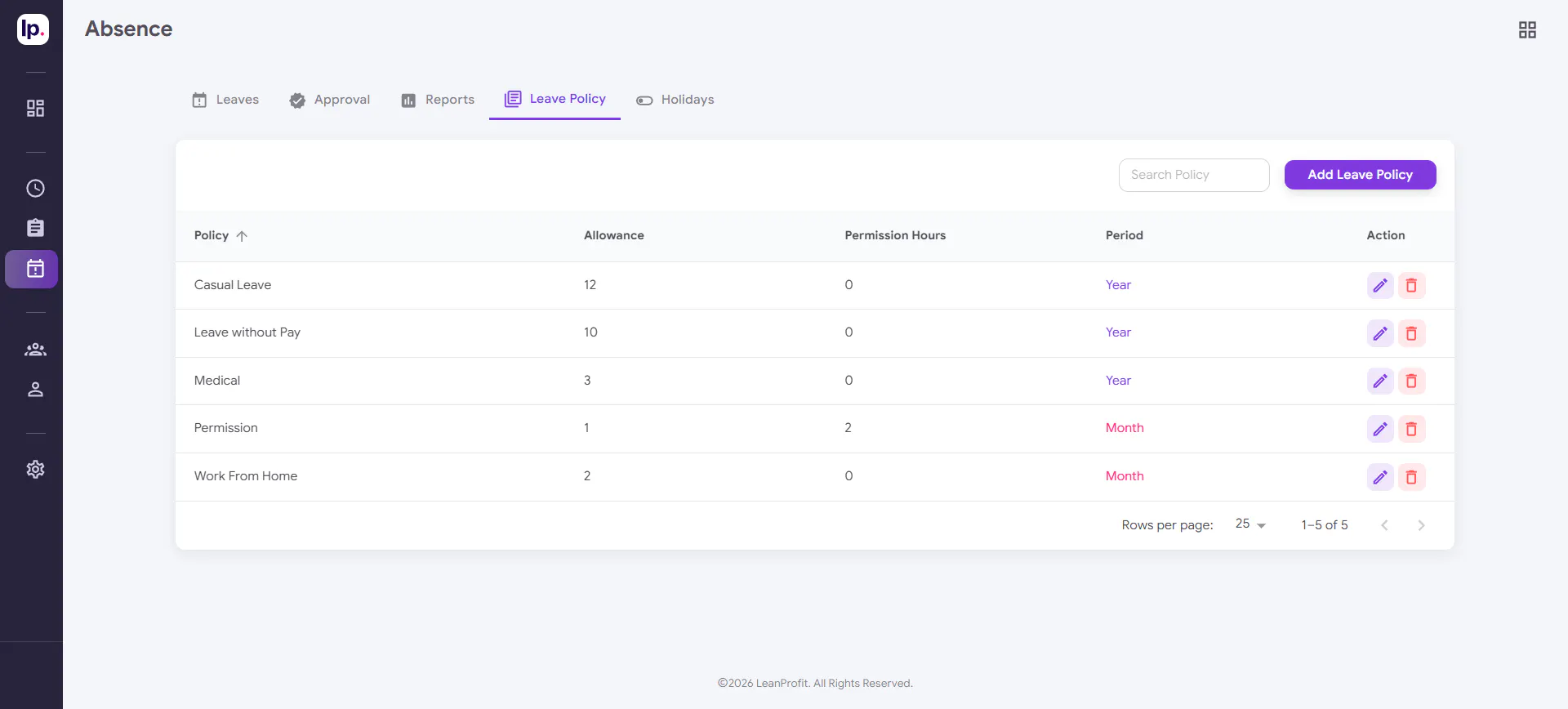This screenshot has height=709, width=1568.
Task: Click the Month period for Work From Home
Action: coord(1125,476)
